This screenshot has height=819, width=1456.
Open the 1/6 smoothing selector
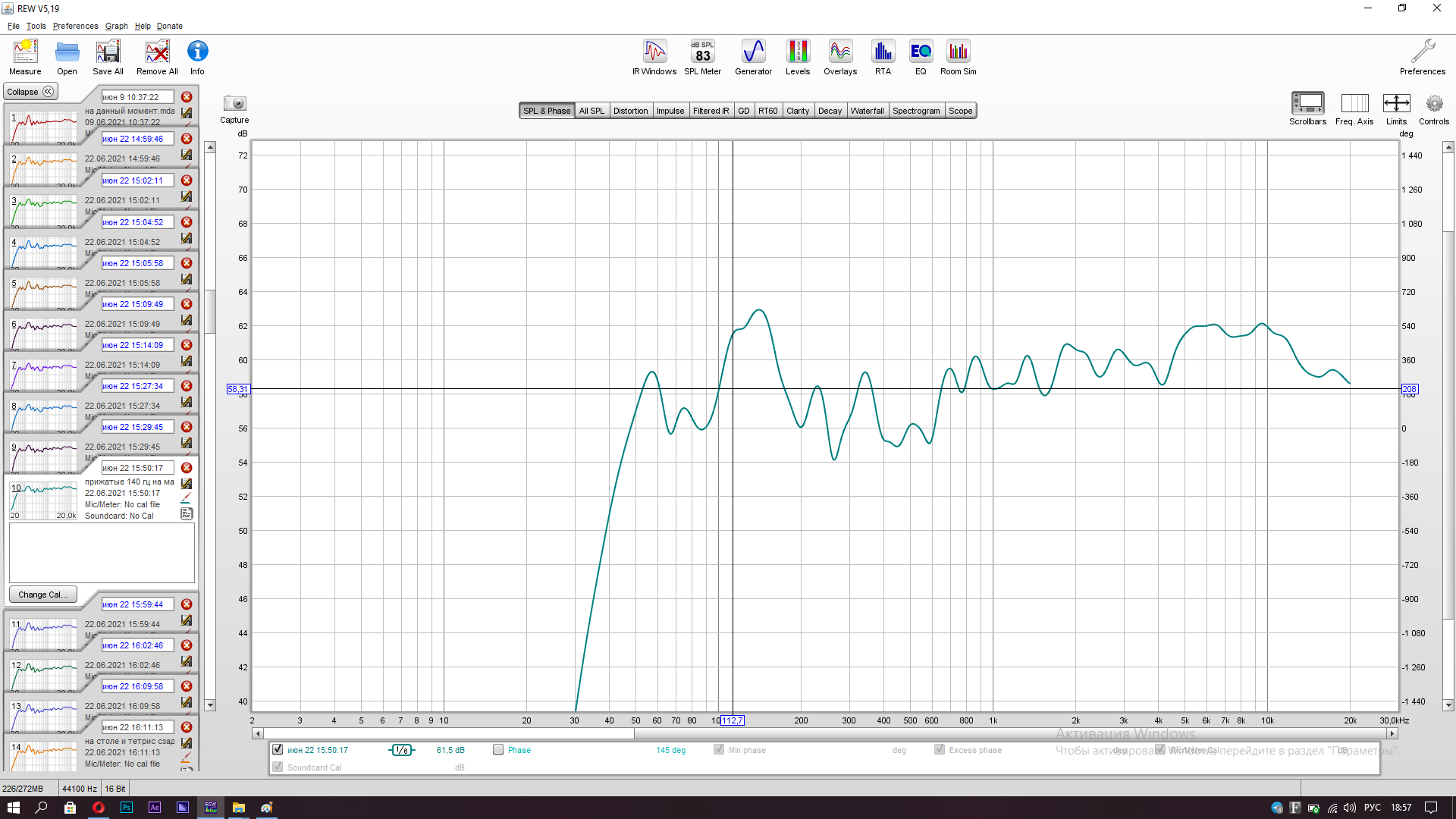coord(402,750)
